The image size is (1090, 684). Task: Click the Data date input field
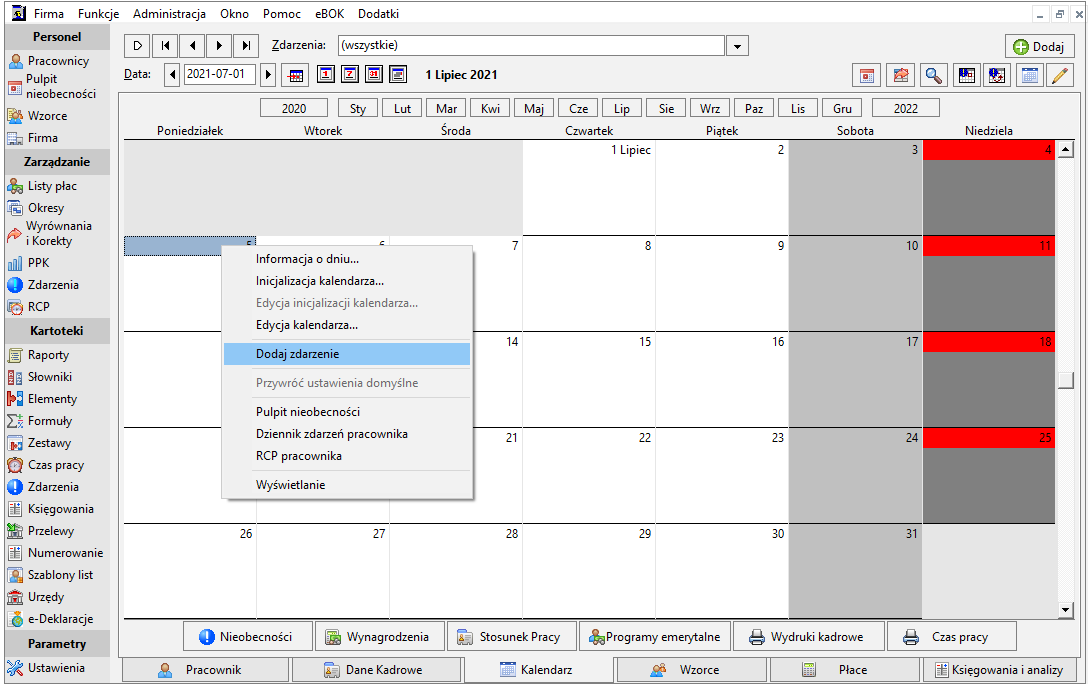click(220, 74)
